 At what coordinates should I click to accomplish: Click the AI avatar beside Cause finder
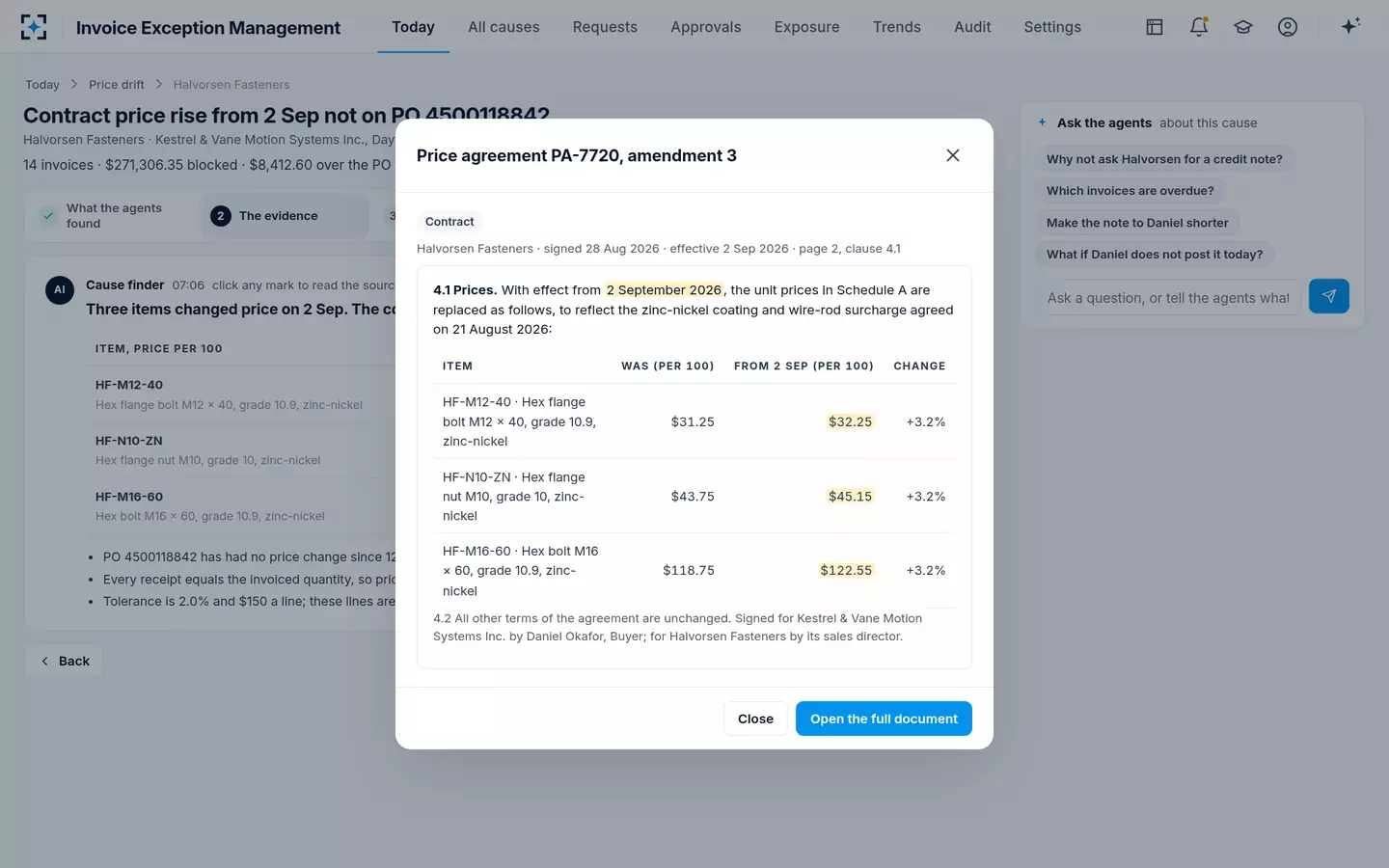click(60, 289)
